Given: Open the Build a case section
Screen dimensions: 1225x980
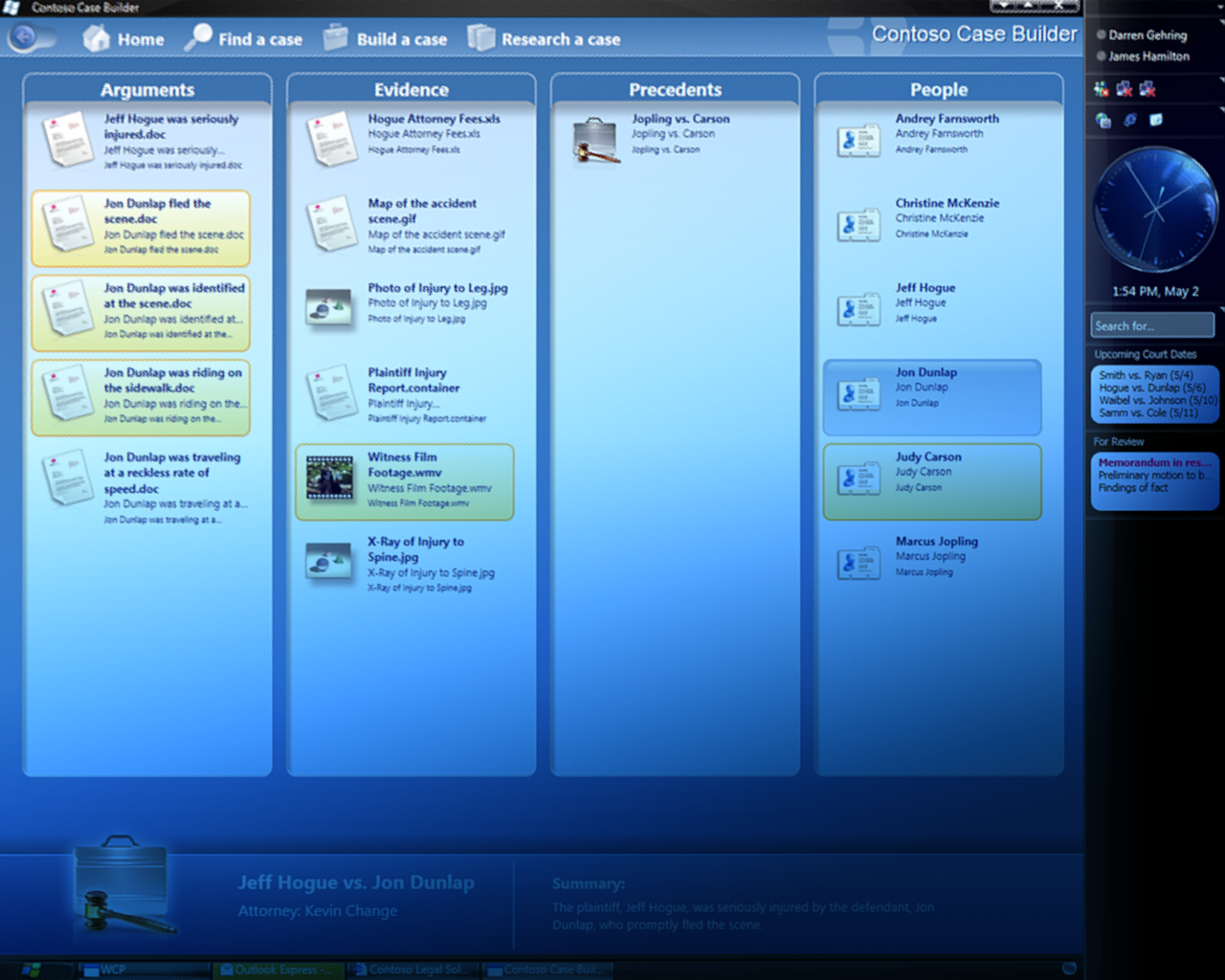Looking at the screenshot, I should (x=386, y=39).
